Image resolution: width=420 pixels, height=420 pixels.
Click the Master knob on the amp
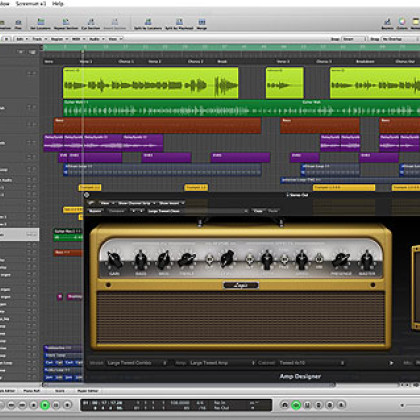coord(367,261)
